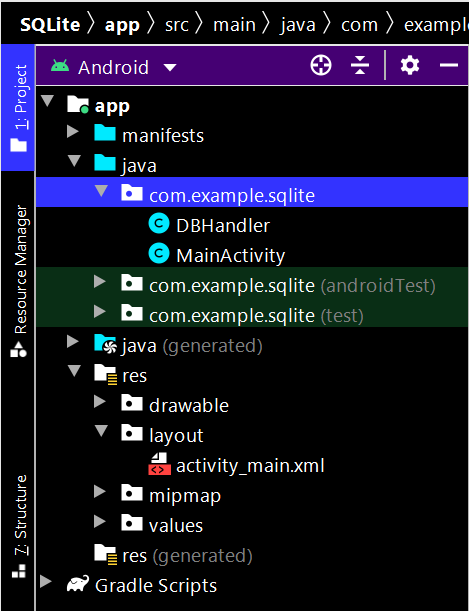Image resolution: width=469 pixels, height=611 pixels.
Task: Expand com.example.sqlite (androidTest) package
Action: (x=100, y=281)
